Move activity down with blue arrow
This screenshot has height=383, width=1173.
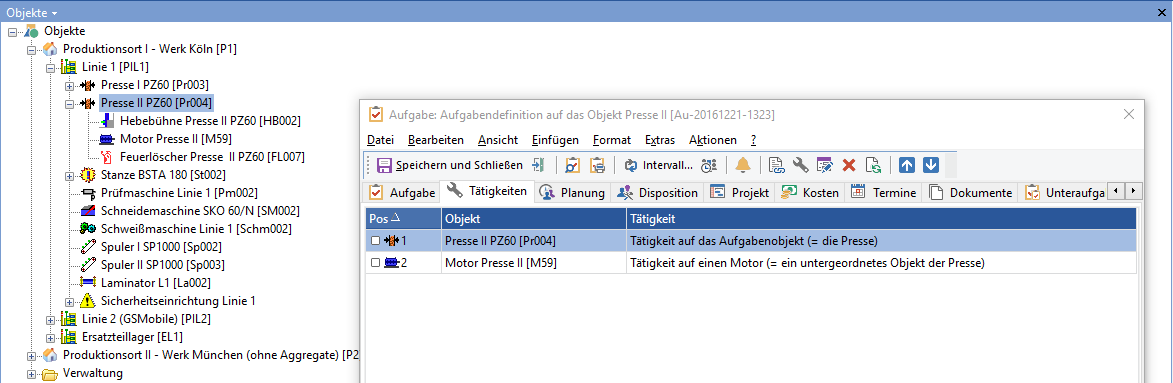tap(931, 165)
